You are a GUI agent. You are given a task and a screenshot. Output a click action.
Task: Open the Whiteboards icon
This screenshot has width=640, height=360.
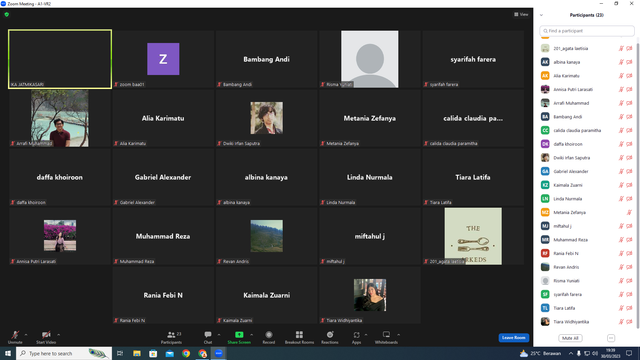point(386,335)
